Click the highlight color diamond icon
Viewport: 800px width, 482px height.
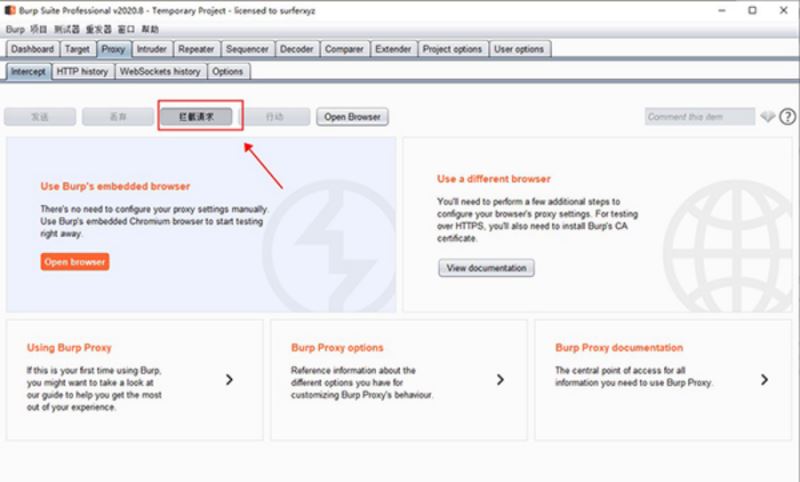(x=767, y=117)
